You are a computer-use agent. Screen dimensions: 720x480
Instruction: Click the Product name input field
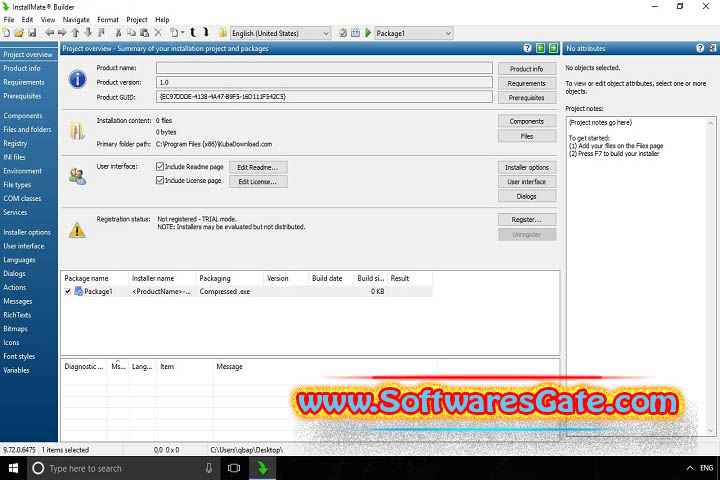click(324, 68)
